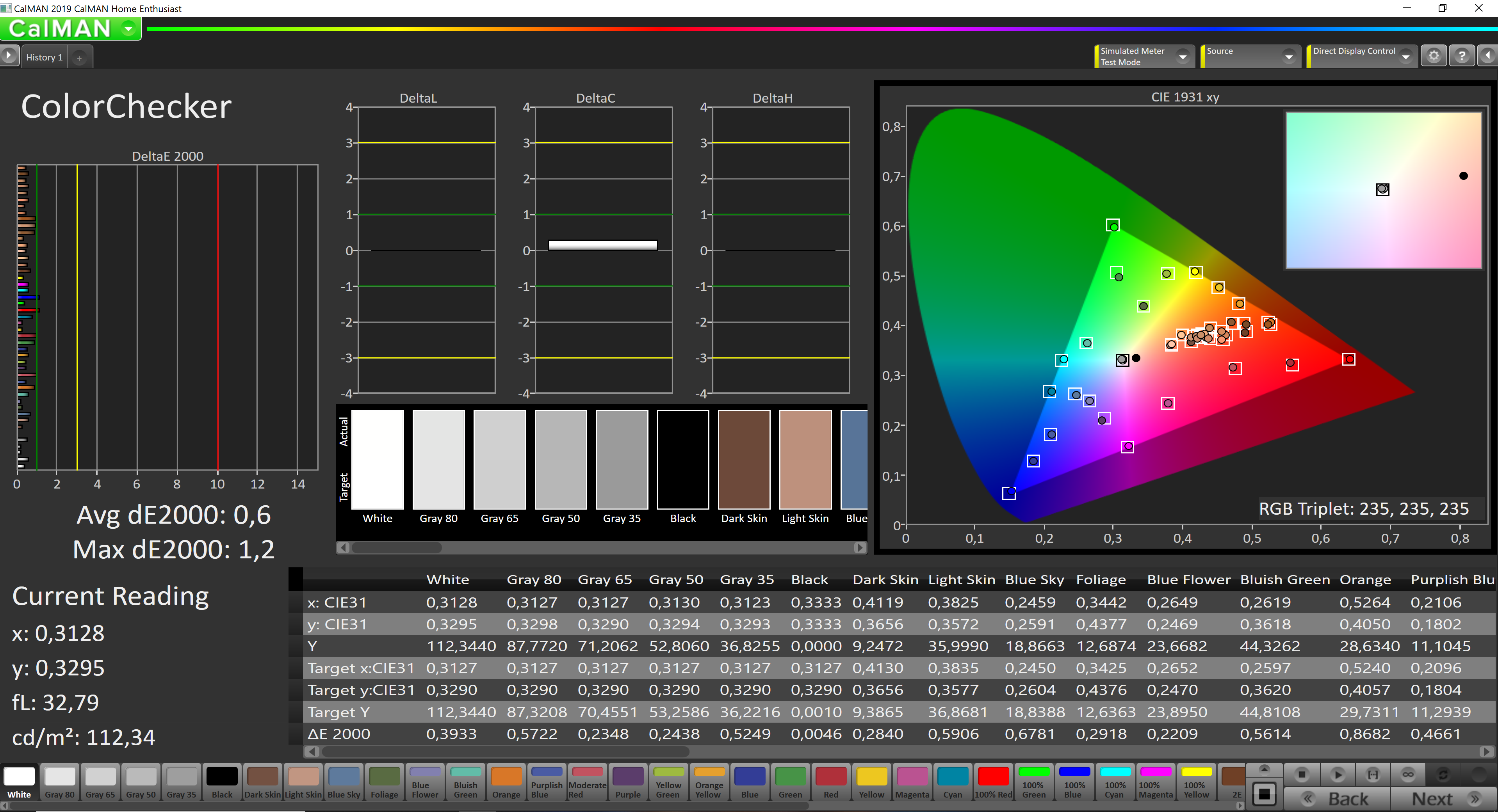Screen dimensions: 1498x812
Task: Select the Orange patch button
Action: tap(506, 782)
